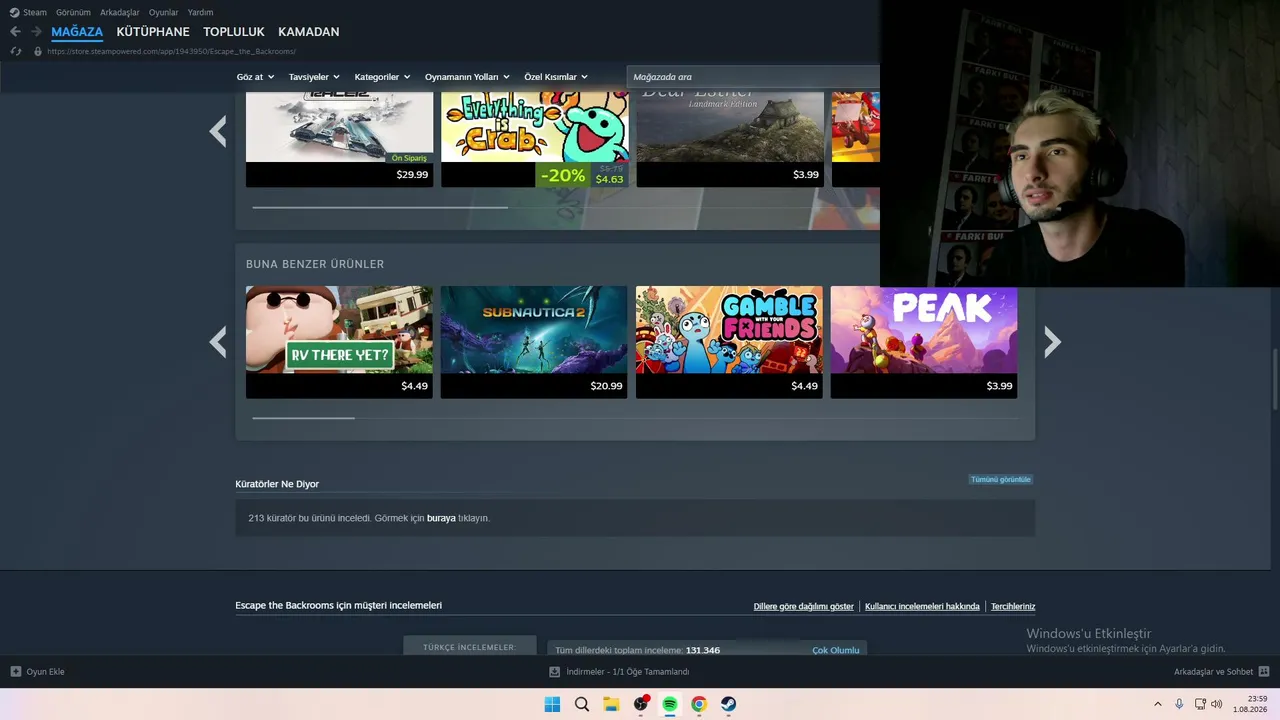Expand the Tavsiyeler dropdown
Viewport: 1280px width, 720px height.
pos(314,77)
